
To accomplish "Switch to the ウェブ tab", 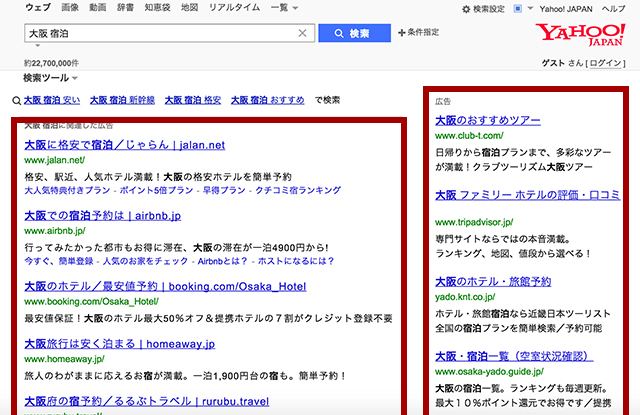I will coord(38,7).
